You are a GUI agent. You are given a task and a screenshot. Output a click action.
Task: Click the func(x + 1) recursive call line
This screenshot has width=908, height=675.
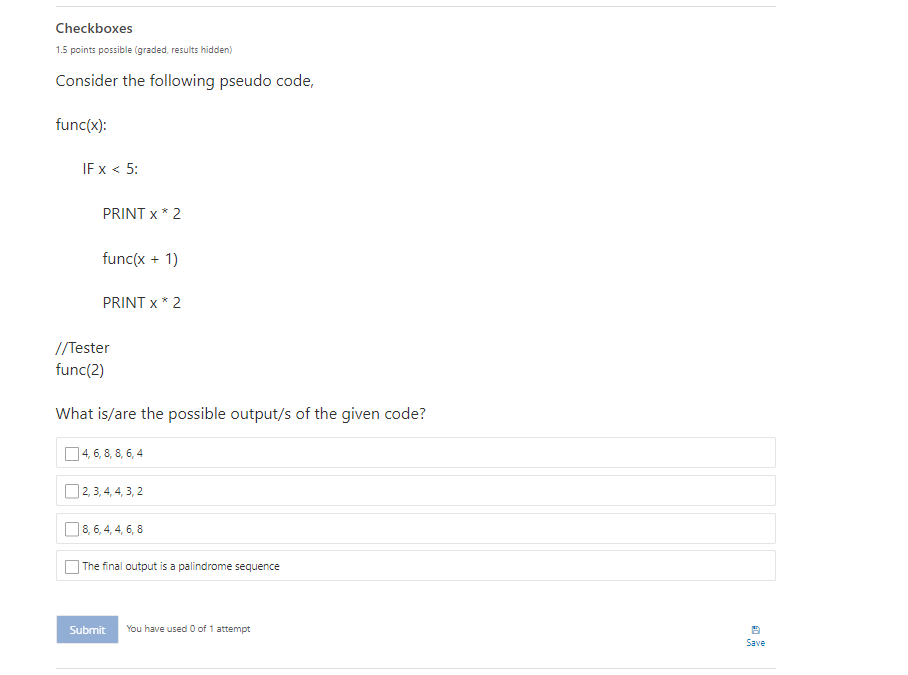(x=140, y=258)
